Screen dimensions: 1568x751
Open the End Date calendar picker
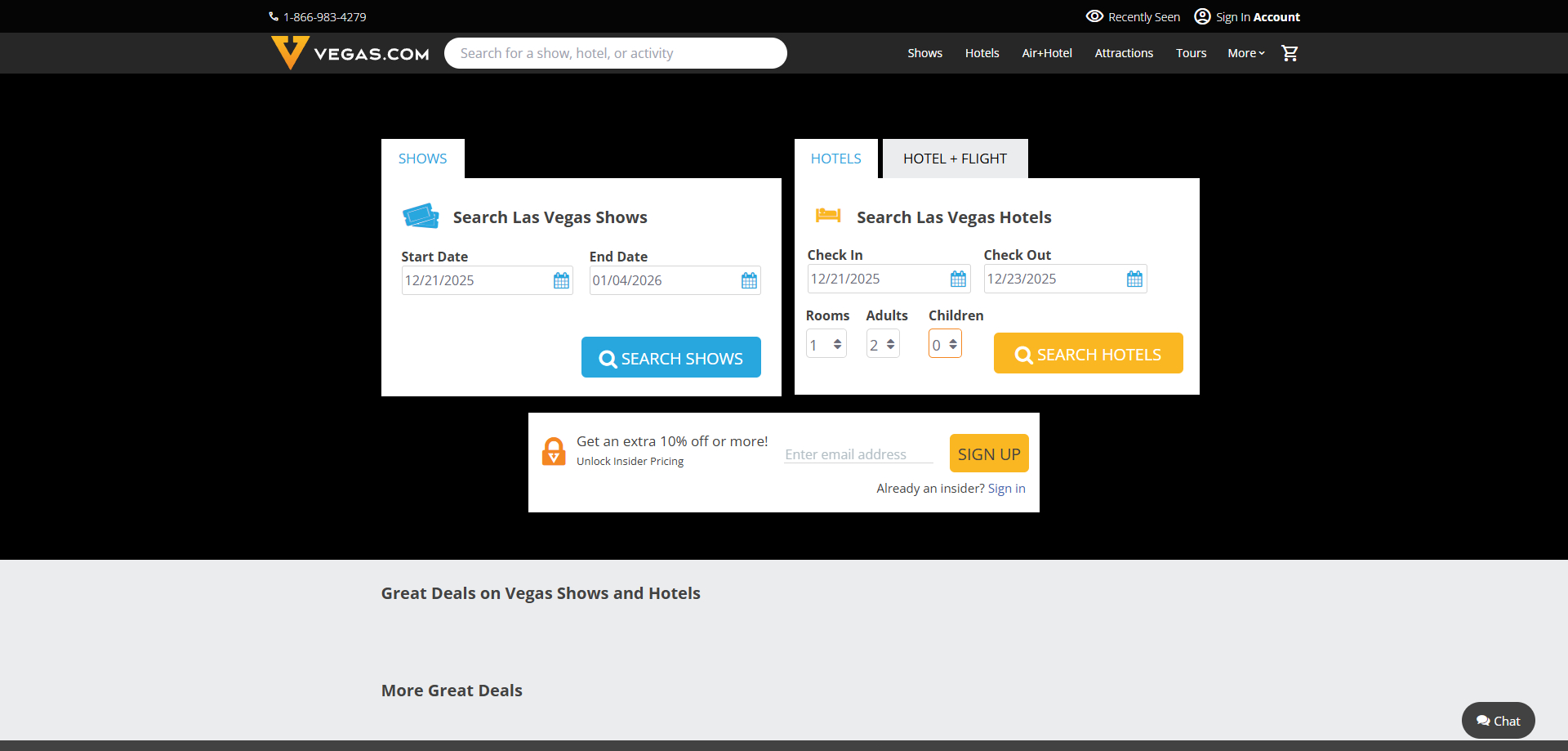coord(749,280)
